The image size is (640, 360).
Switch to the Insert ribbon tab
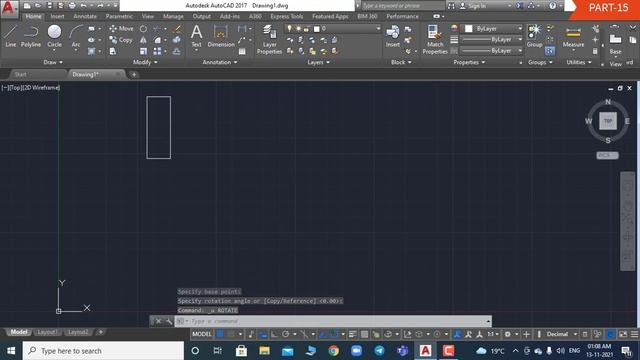tap(57, 16)
